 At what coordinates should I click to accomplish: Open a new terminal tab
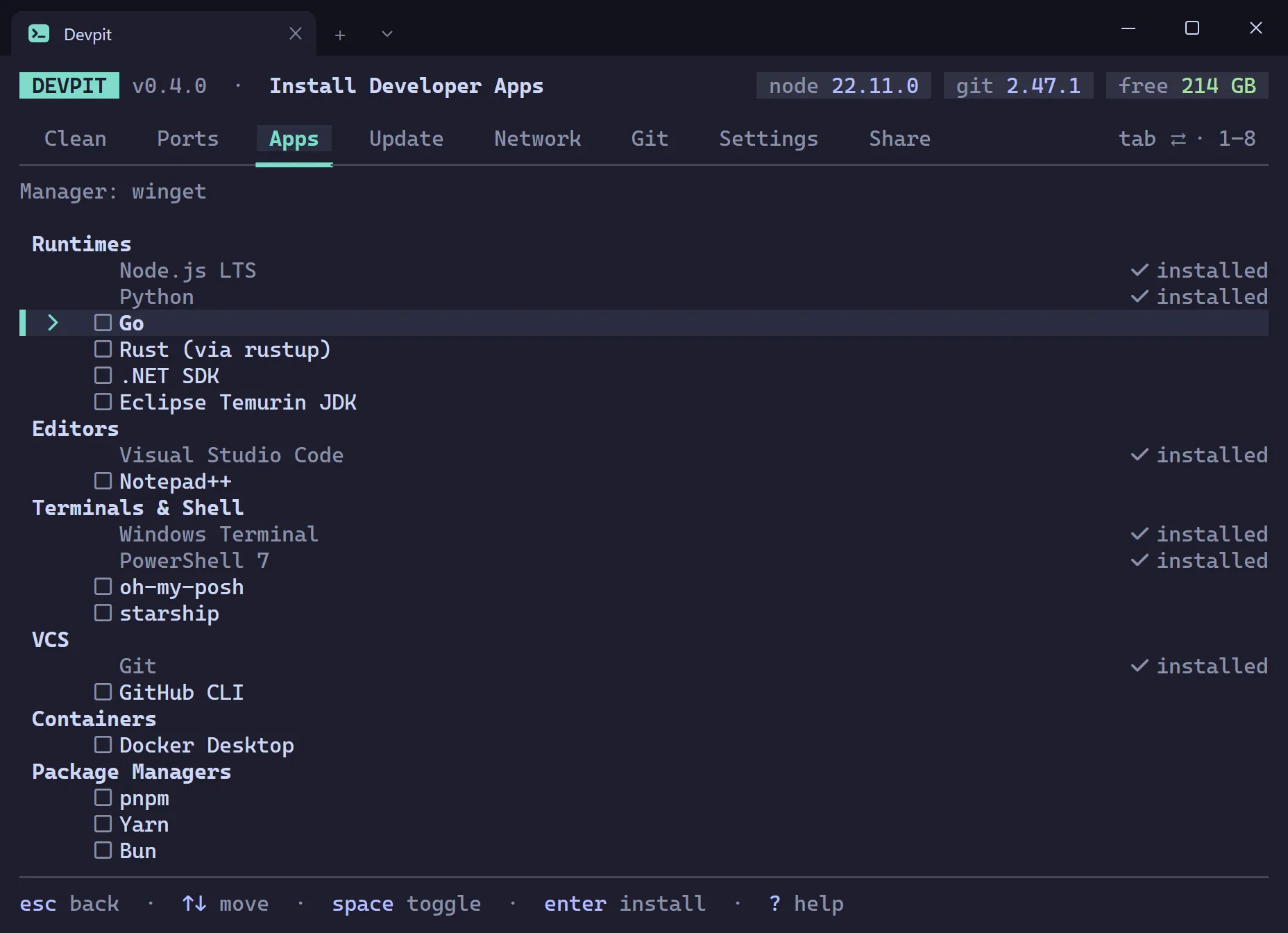(340, 35)
